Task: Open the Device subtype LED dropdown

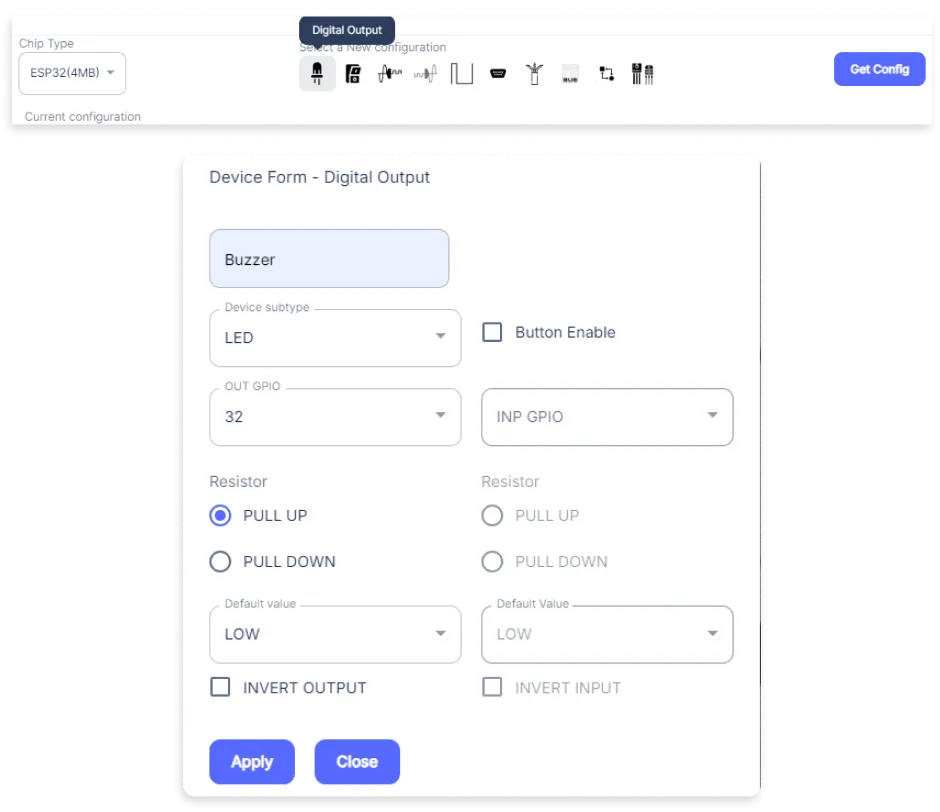Action: (x=335, y=338)
